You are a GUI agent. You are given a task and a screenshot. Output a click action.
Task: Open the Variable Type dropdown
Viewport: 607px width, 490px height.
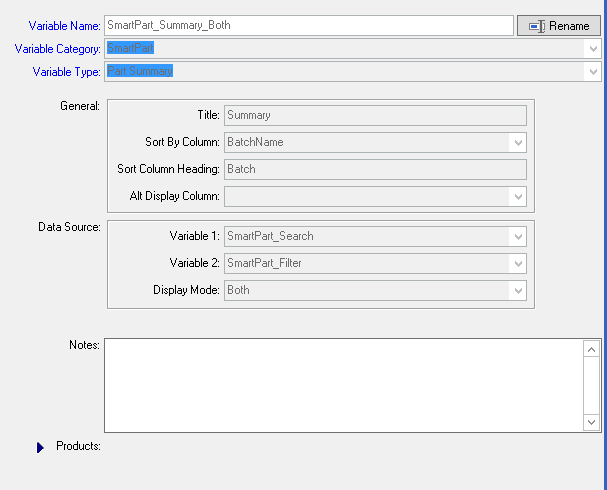coord(593,72)
